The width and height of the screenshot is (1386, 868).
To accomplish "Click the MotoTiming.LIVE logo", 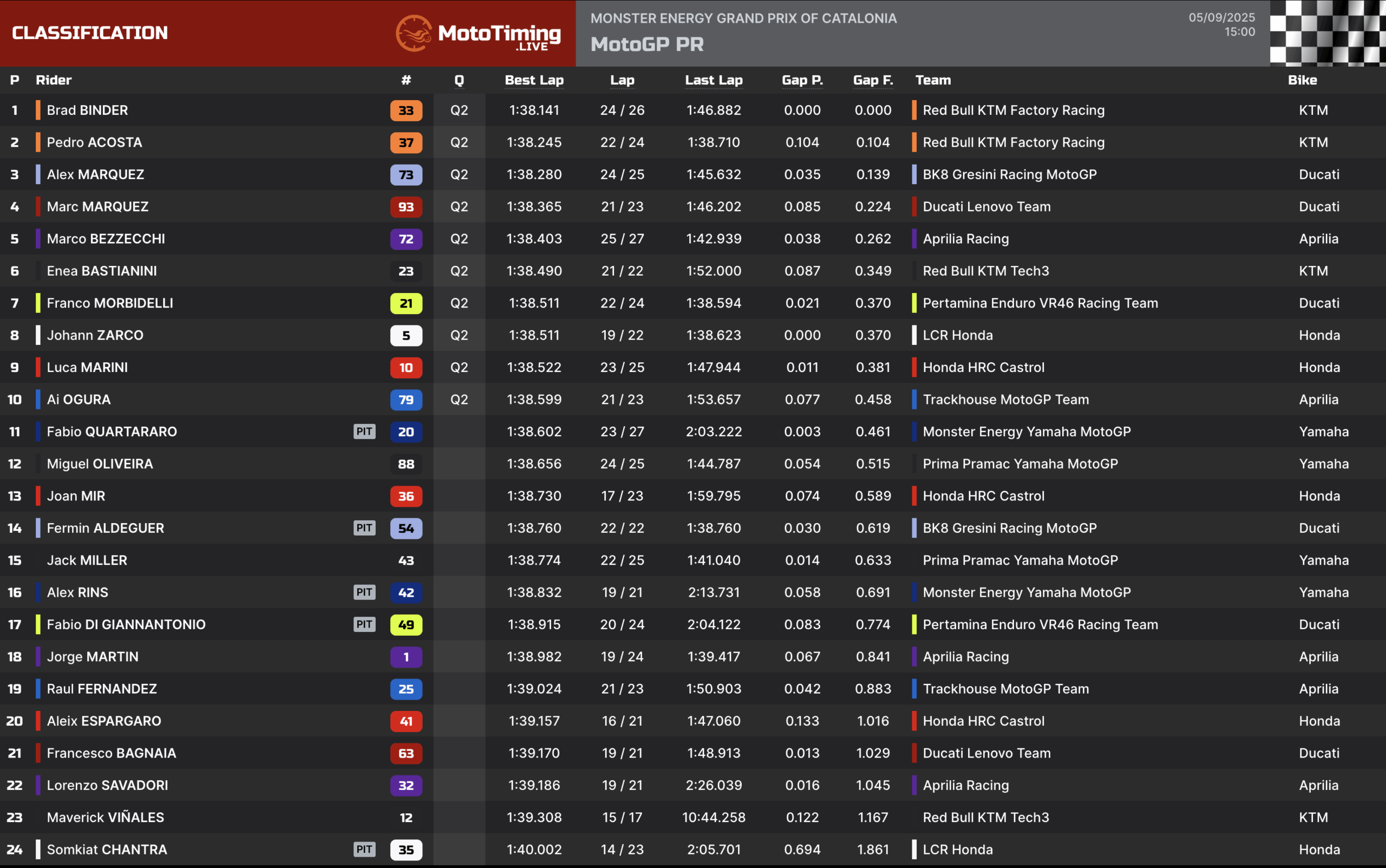I will tap(478, 33).
